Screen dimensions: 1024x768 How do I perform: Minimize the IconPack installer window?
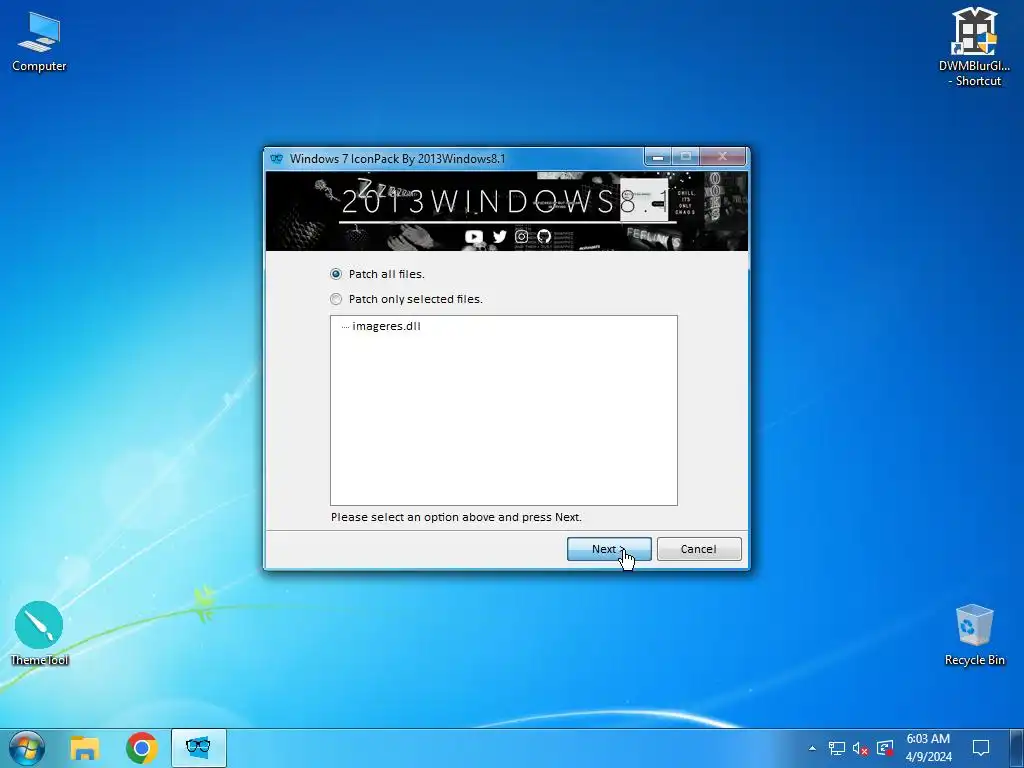(x=658, y=157)
